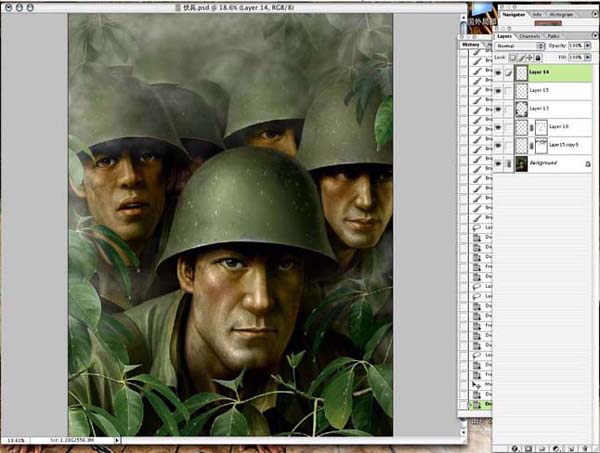Open the Fill slider arrow
This screenshot has width=600, height=453.
click(x=587, y=57)
